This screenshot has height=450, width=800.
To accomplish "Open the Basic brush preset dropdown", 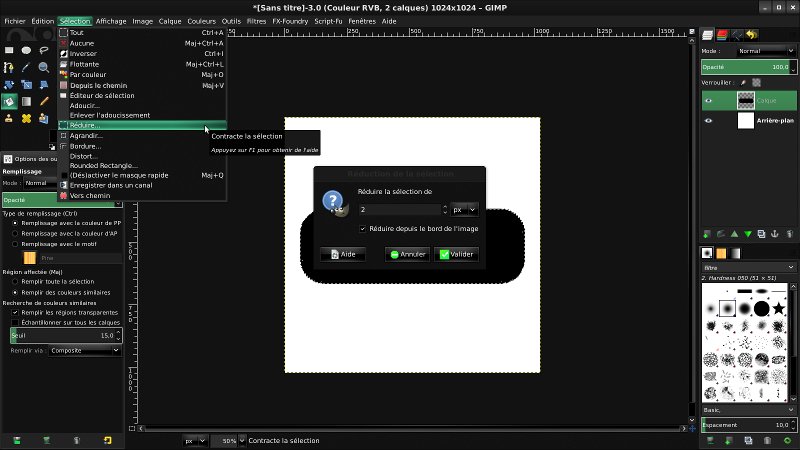I will point(748,410).
